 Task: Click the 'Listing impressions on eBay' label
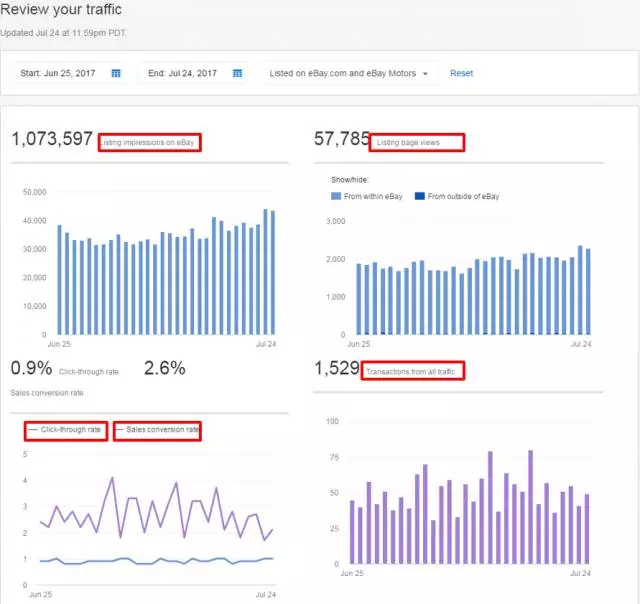pos(149,143)
